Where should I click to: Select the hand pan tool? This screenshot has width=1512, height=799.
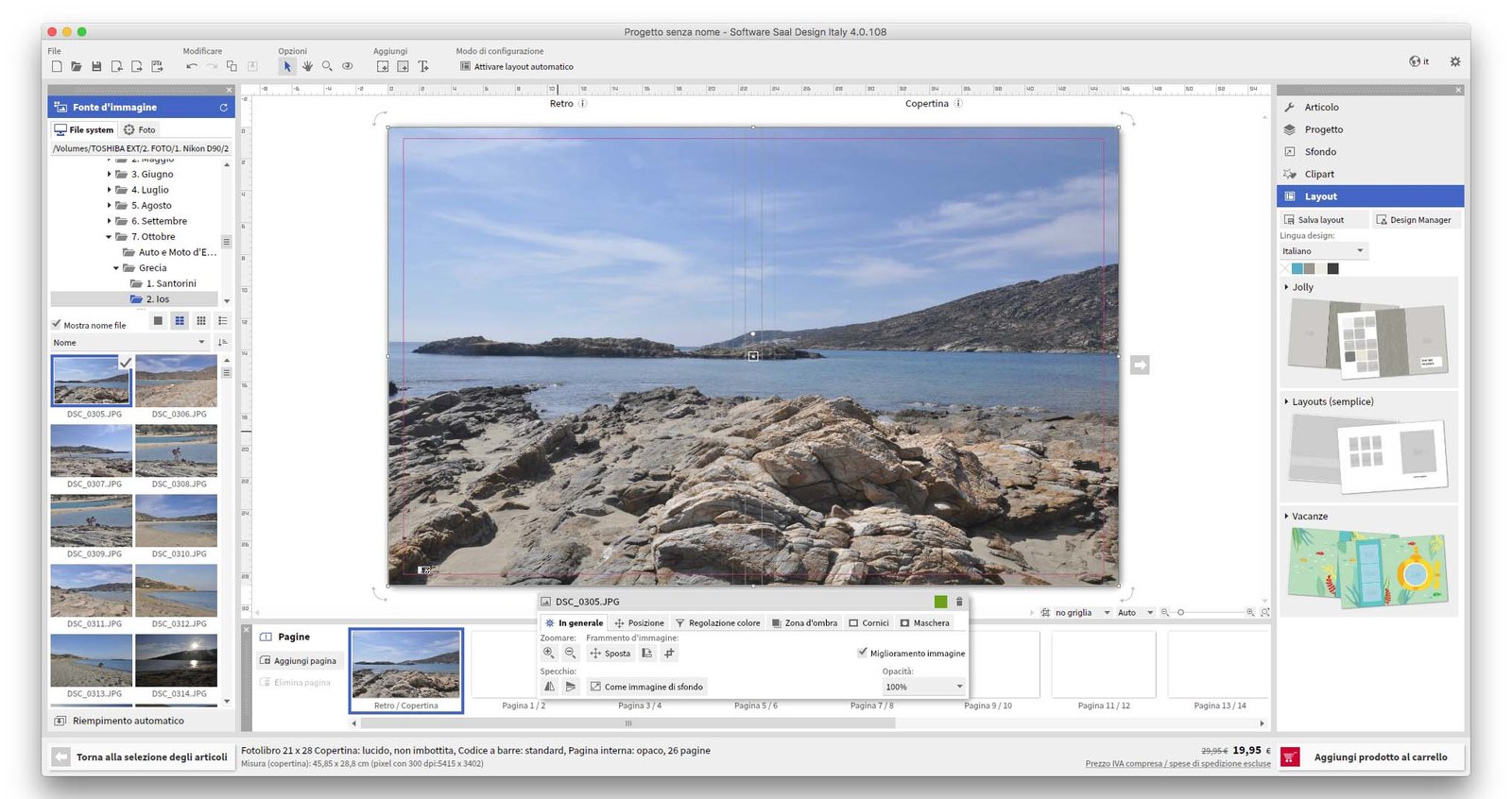pos(307,66)
